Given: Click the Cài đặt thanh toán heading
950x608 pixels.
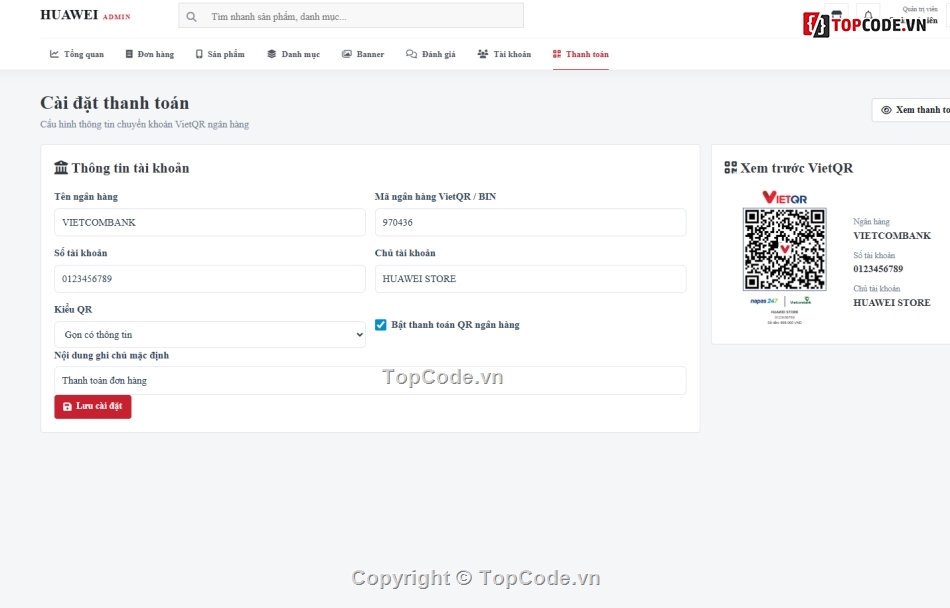Looking at the screenshot, I should click(115, 103).
